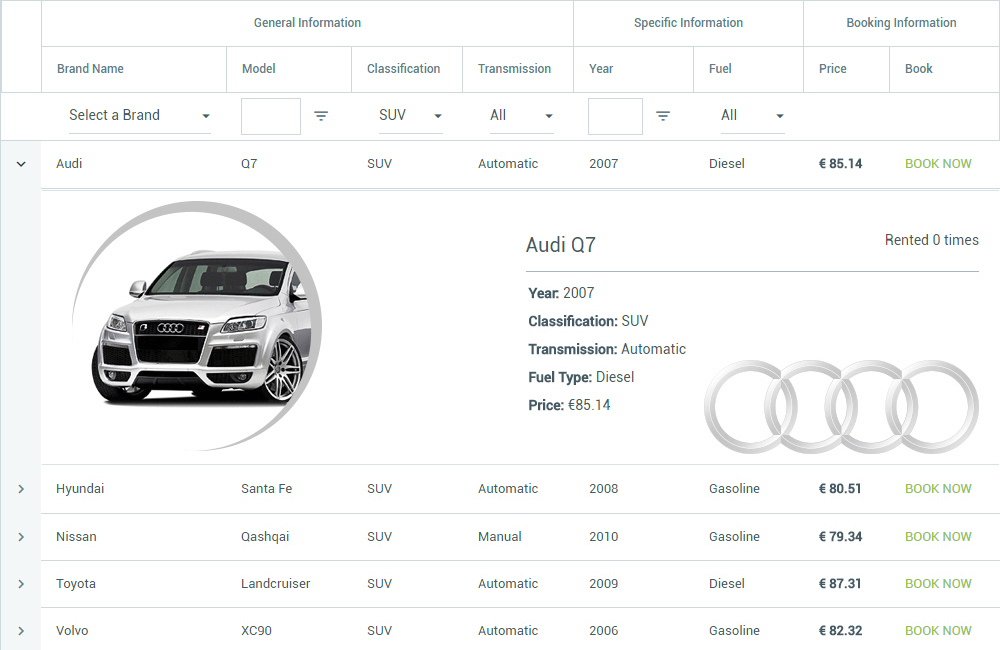Click the silver Audi Q7 car photo
Viewport: 1000px width, 650px height.
coord(200,328)
